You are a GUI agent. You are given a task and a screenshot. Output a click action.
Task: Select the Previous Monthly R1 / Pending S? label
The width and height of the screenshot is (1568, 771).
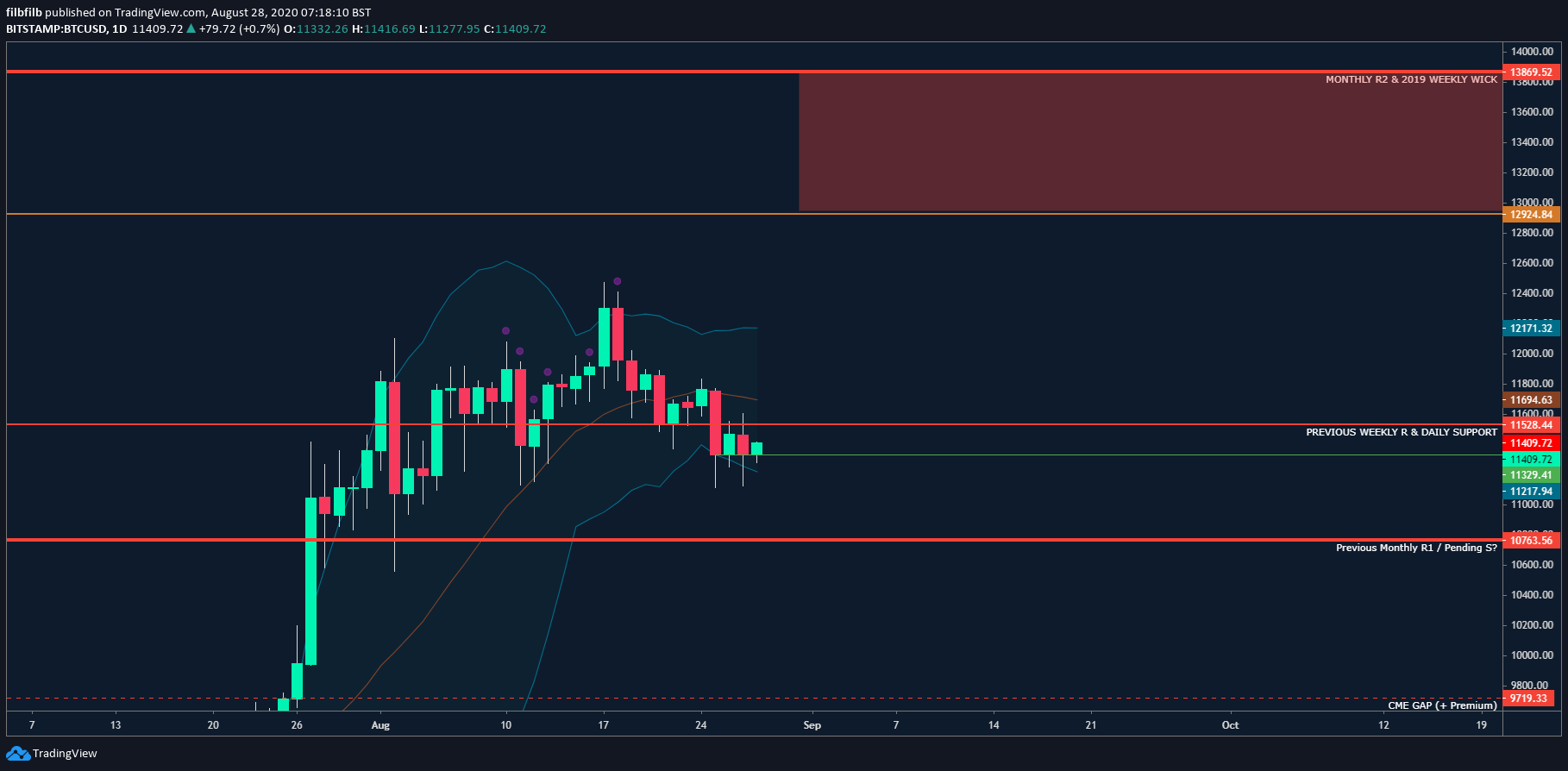1416,548
